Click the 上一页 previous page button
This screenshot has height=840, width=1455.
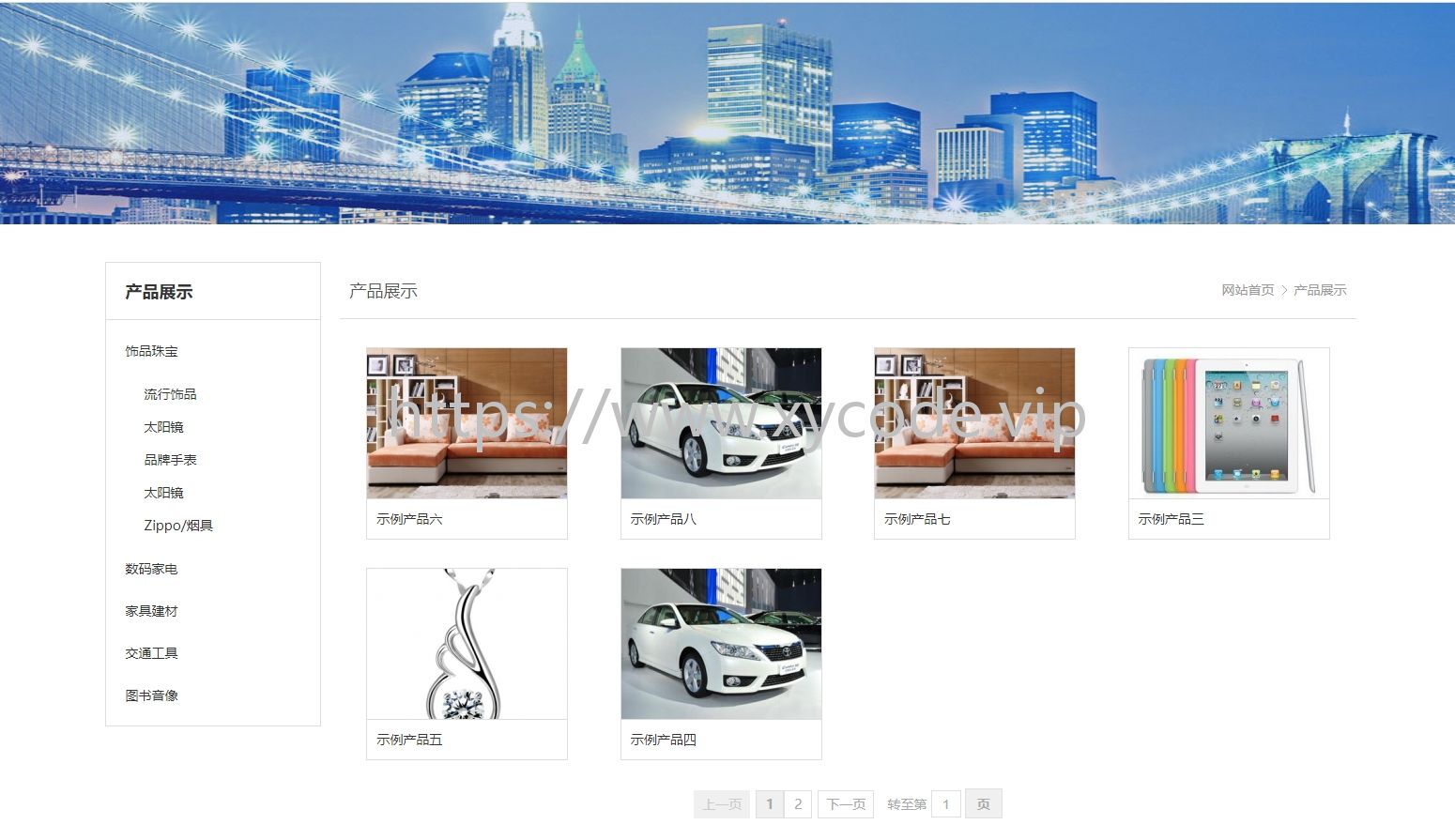pyautogui.click(x=722, y=804)
